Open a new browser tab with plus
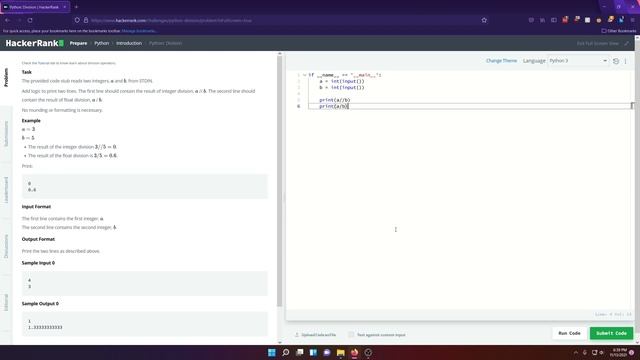The image size is (640, 360). click(76, 7)
